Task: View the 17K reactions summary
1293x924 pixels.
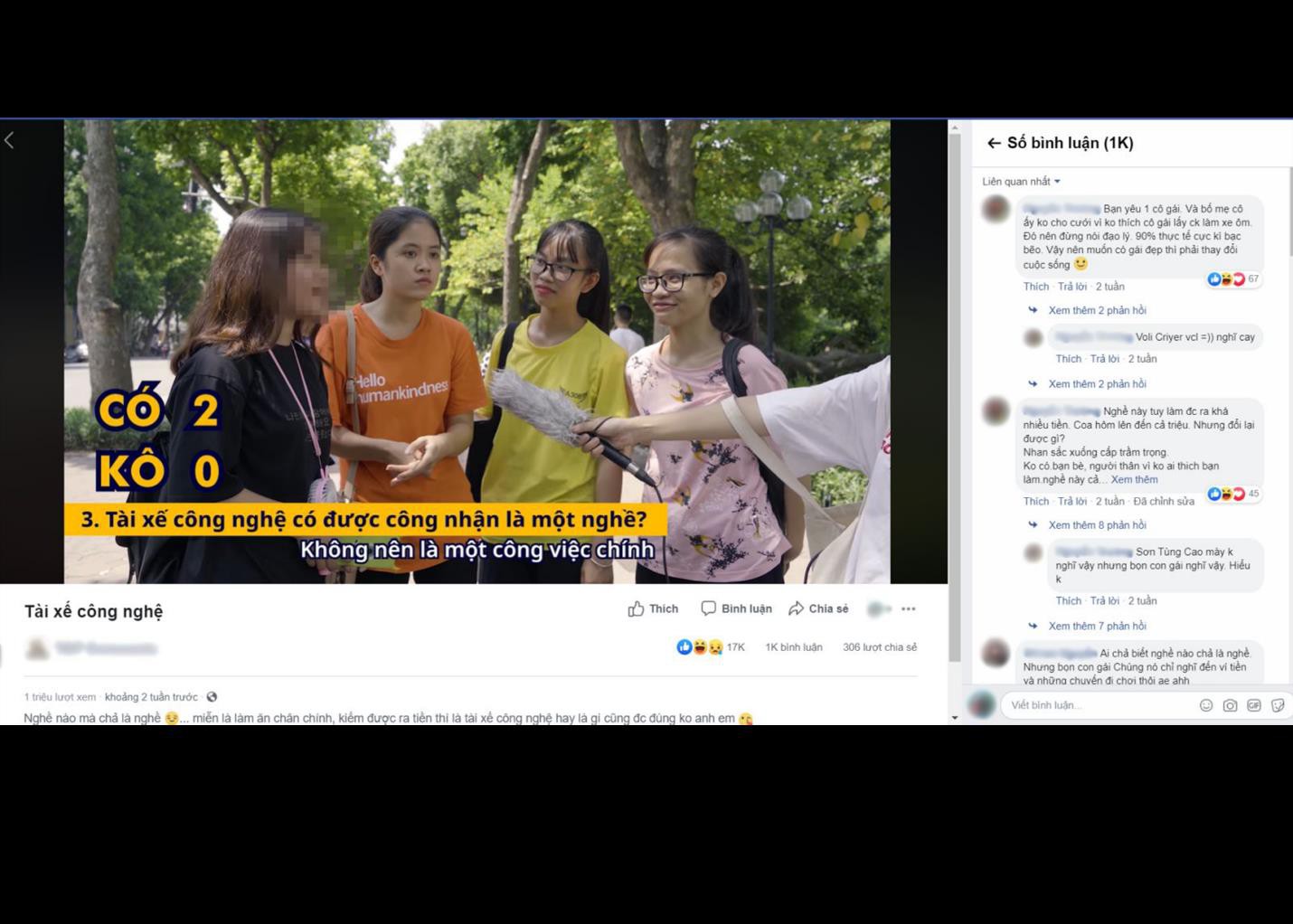Action: pos(711,647)
